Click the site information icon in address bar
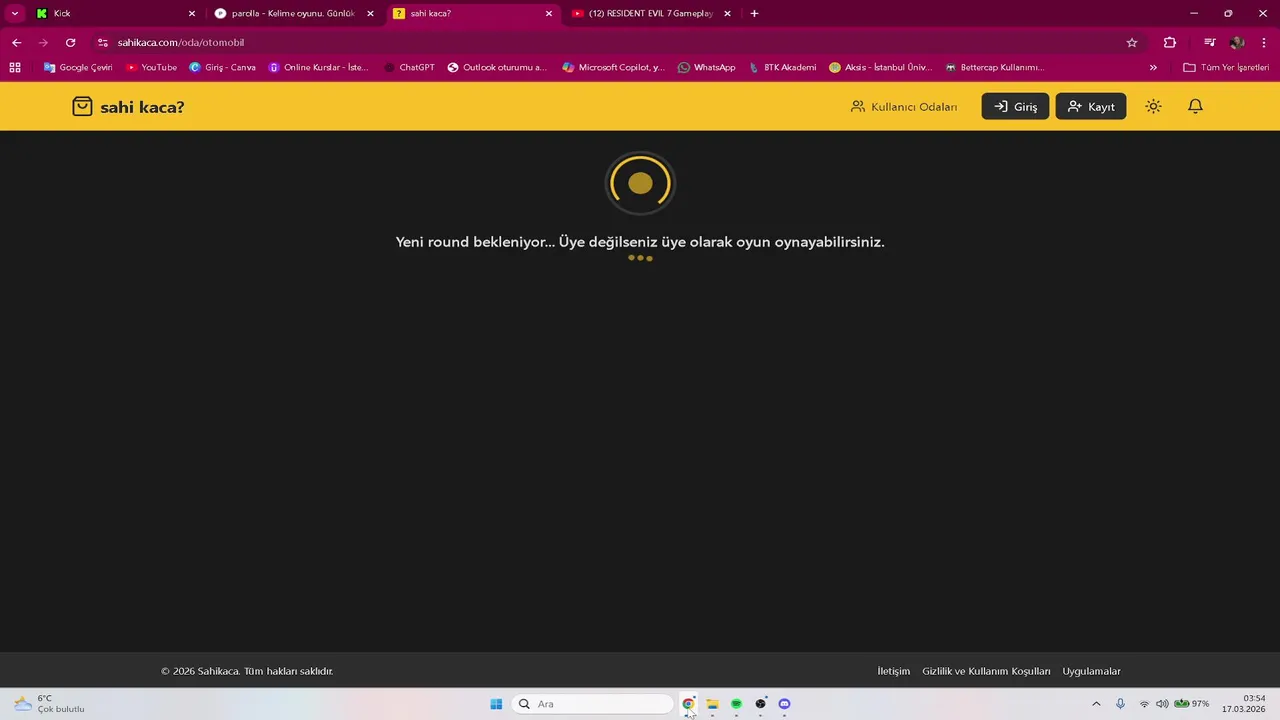The width and height of the screenshot is (1280, 720). (x=103, y=43)
